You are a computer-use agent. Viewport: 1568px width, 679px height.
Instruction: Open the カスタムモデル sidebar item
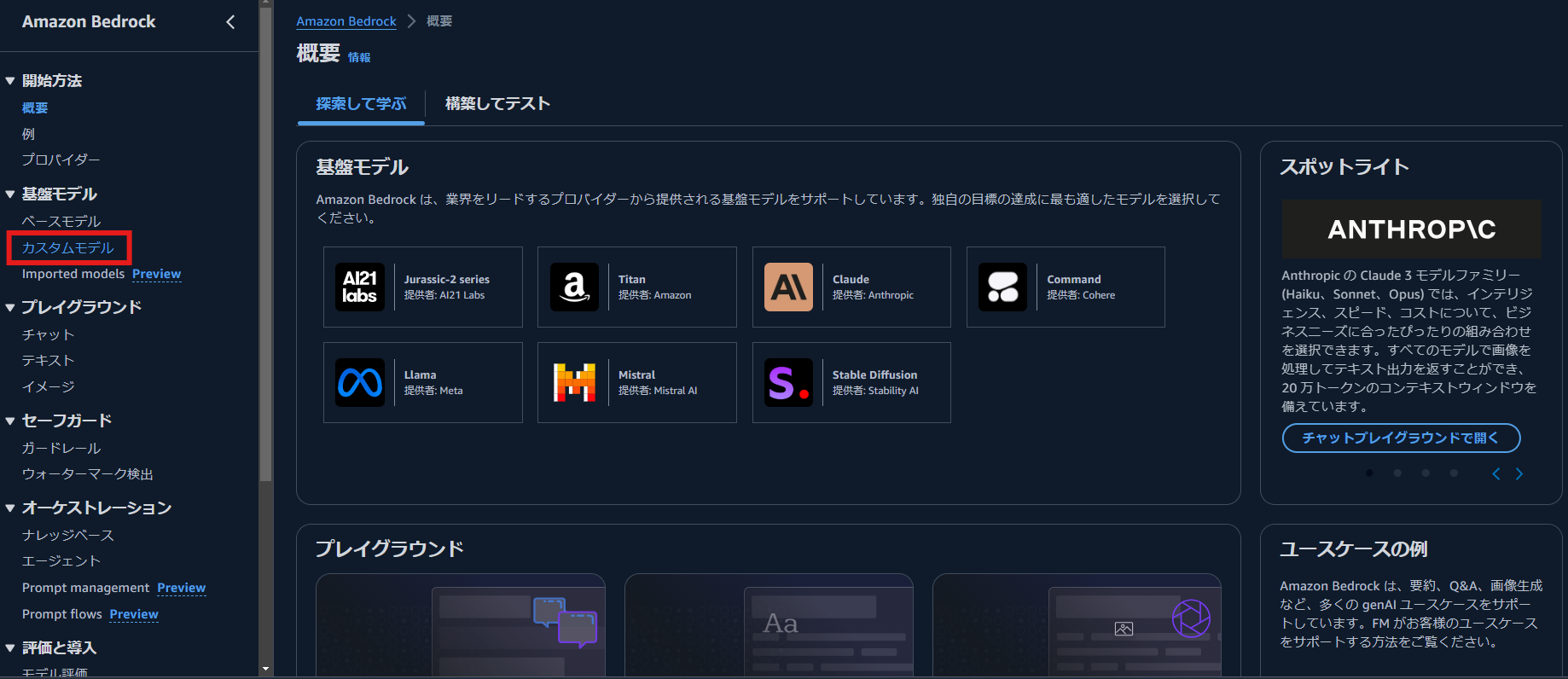point(67,247)
